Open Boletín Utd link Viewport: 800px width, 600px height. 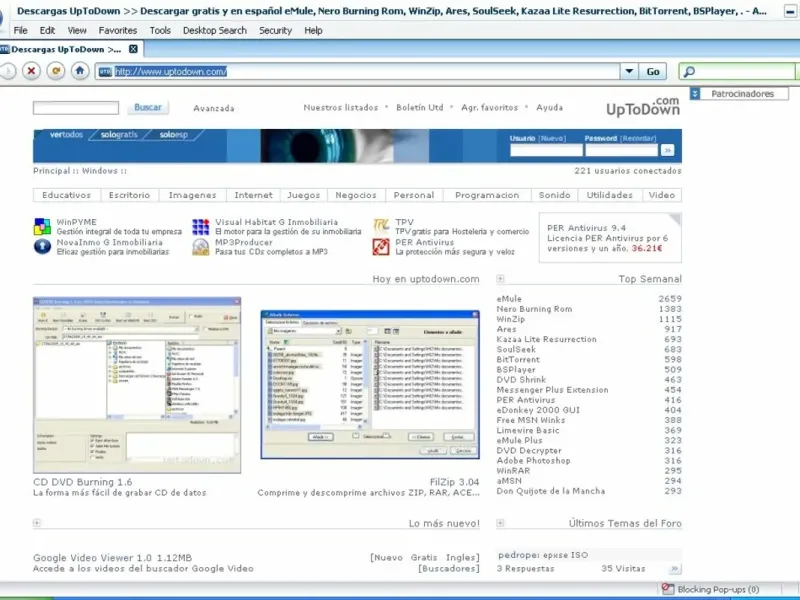420,108
